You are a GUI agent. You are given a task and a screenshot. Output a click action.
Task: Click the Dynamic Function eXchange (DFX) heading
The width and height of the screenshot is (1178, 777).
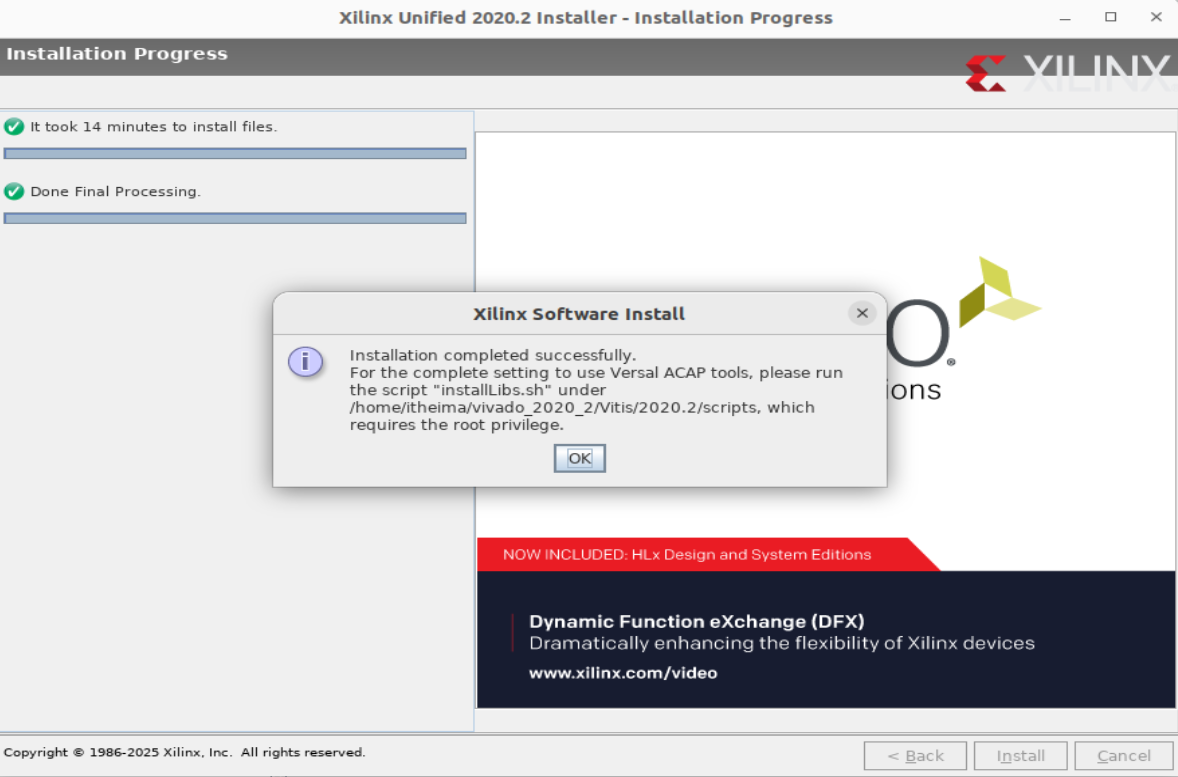696,621
